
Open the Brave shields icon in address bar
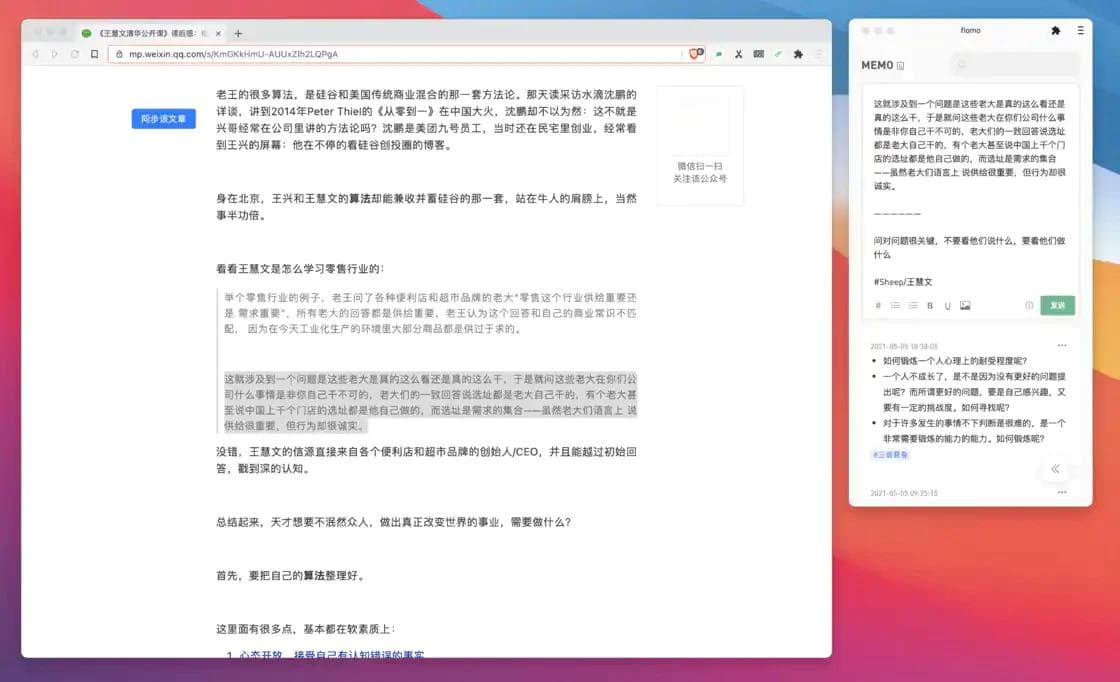pos(696,54)
